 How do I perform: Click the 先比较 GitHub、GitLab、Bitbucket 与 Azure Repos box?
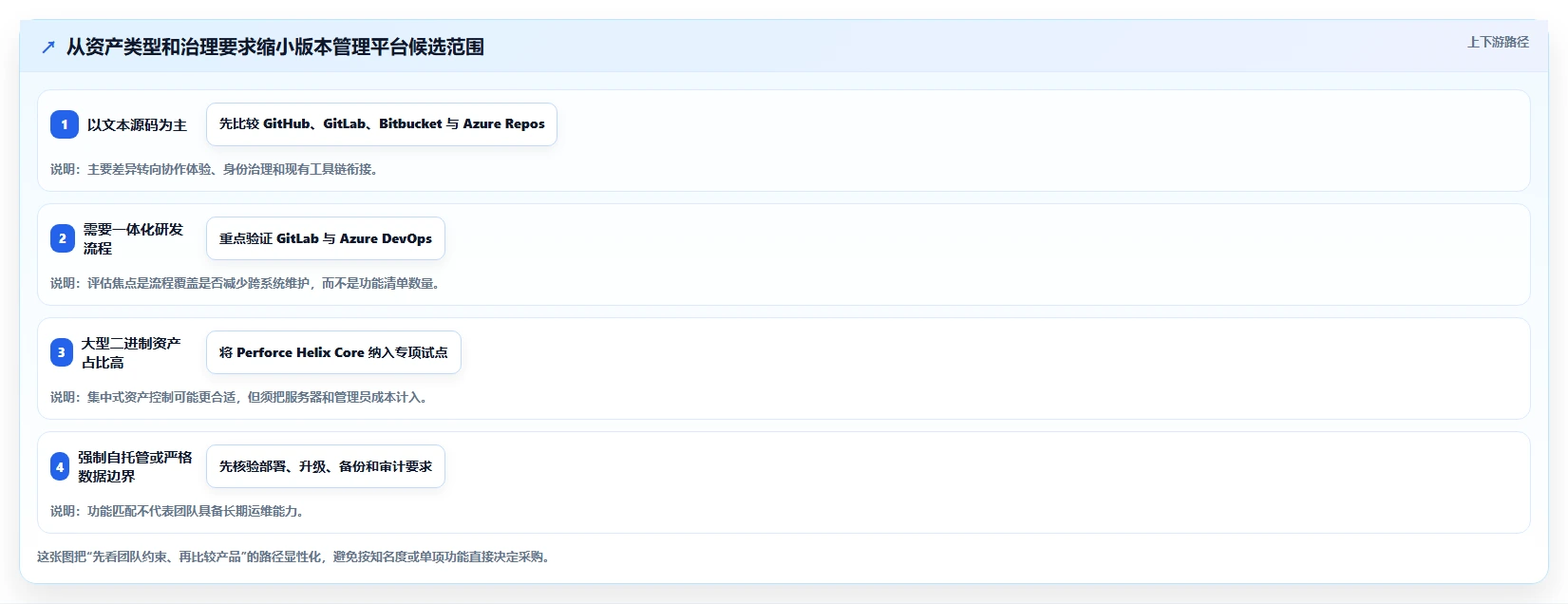tap(382, 124)
